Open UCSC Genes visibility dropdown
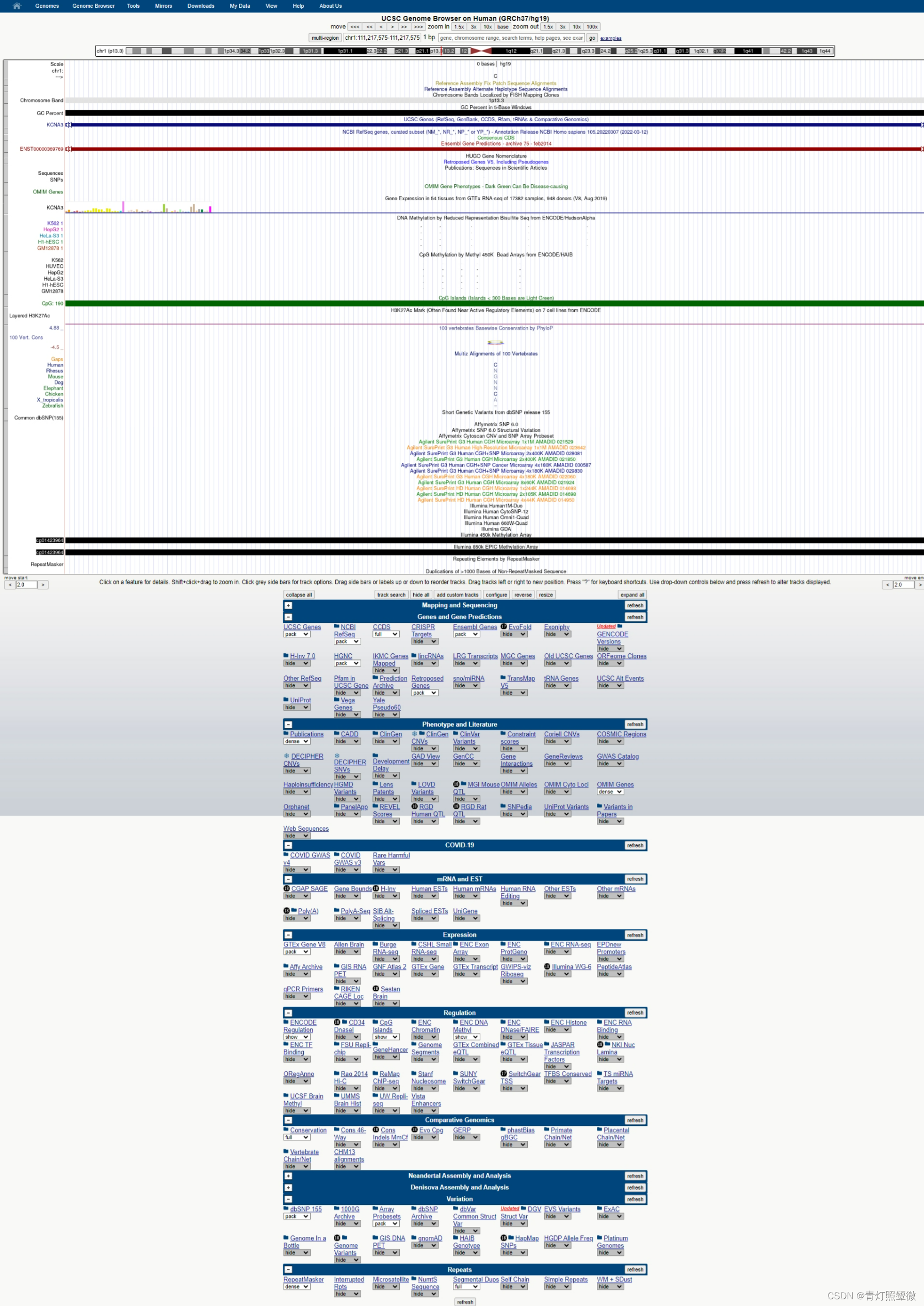 297,634
